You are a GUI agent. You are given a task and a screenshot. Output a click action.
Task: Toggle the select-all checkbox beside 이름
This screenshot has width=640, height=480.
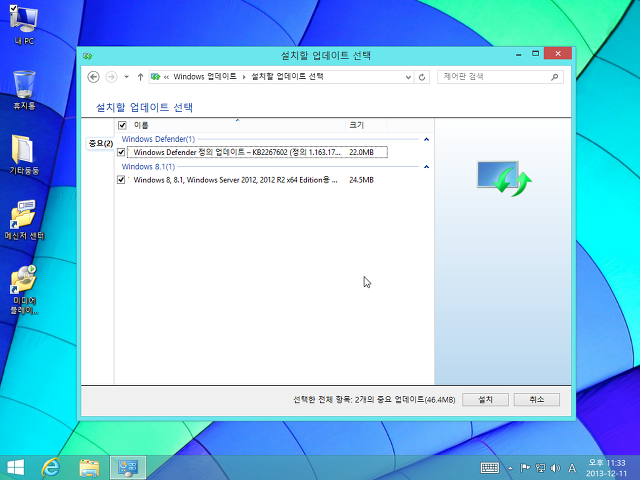pos(122,125)
